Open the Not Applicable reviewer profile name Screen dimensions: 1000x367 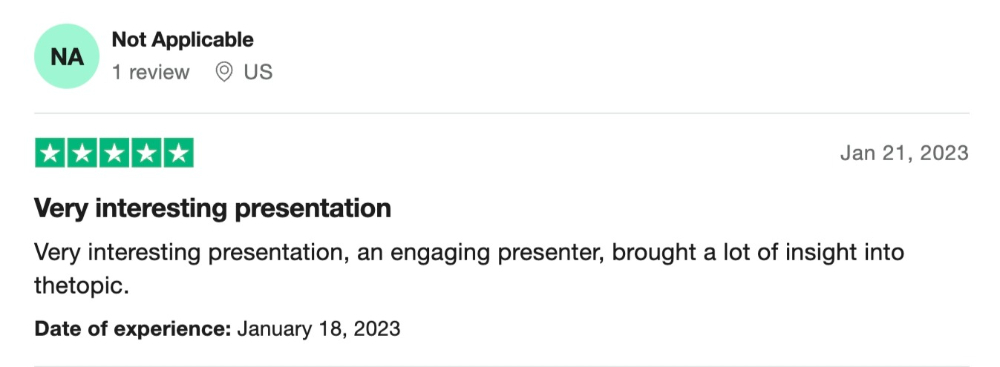[x=182, y=40]
